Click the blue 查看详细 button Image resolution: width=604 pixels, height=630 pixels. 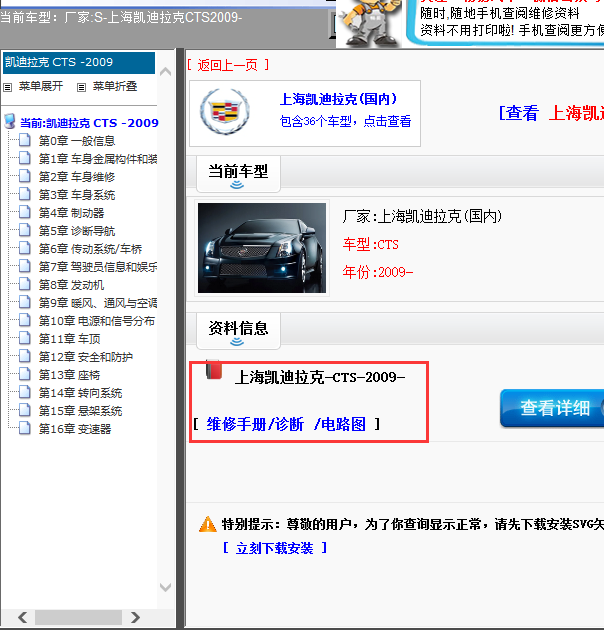pyautogui.click(x=552, y=408)
